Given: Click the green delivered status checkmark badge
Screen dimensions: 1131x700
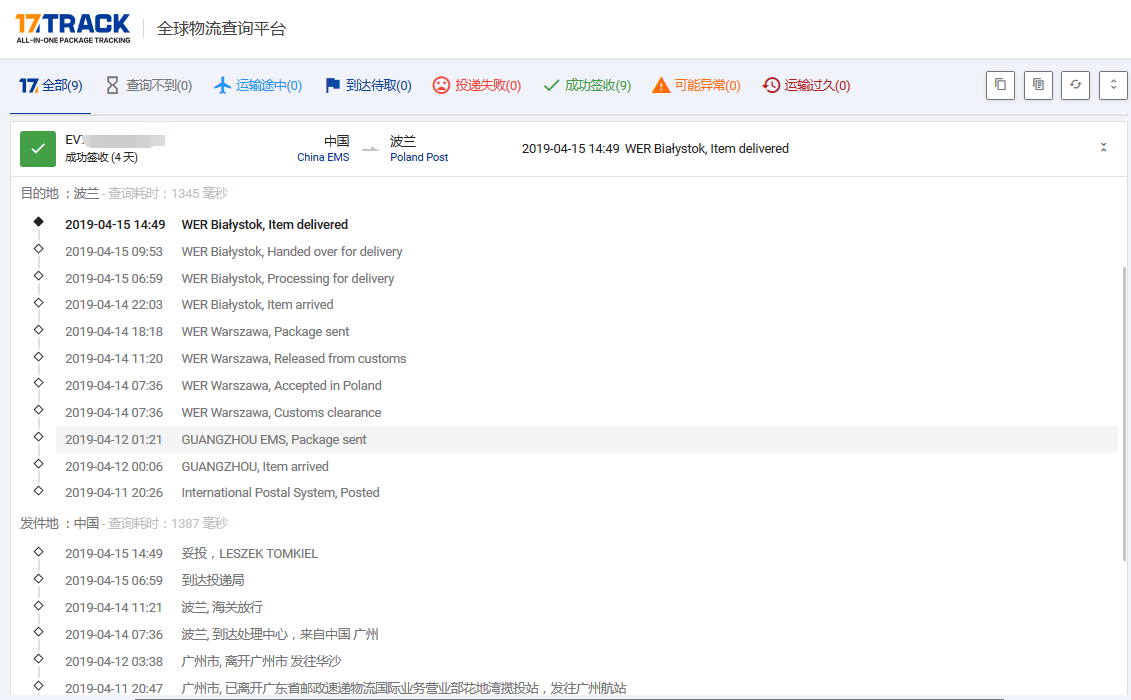Looking at the screenshot, I should pyautogui.click(x=37, y=148).
